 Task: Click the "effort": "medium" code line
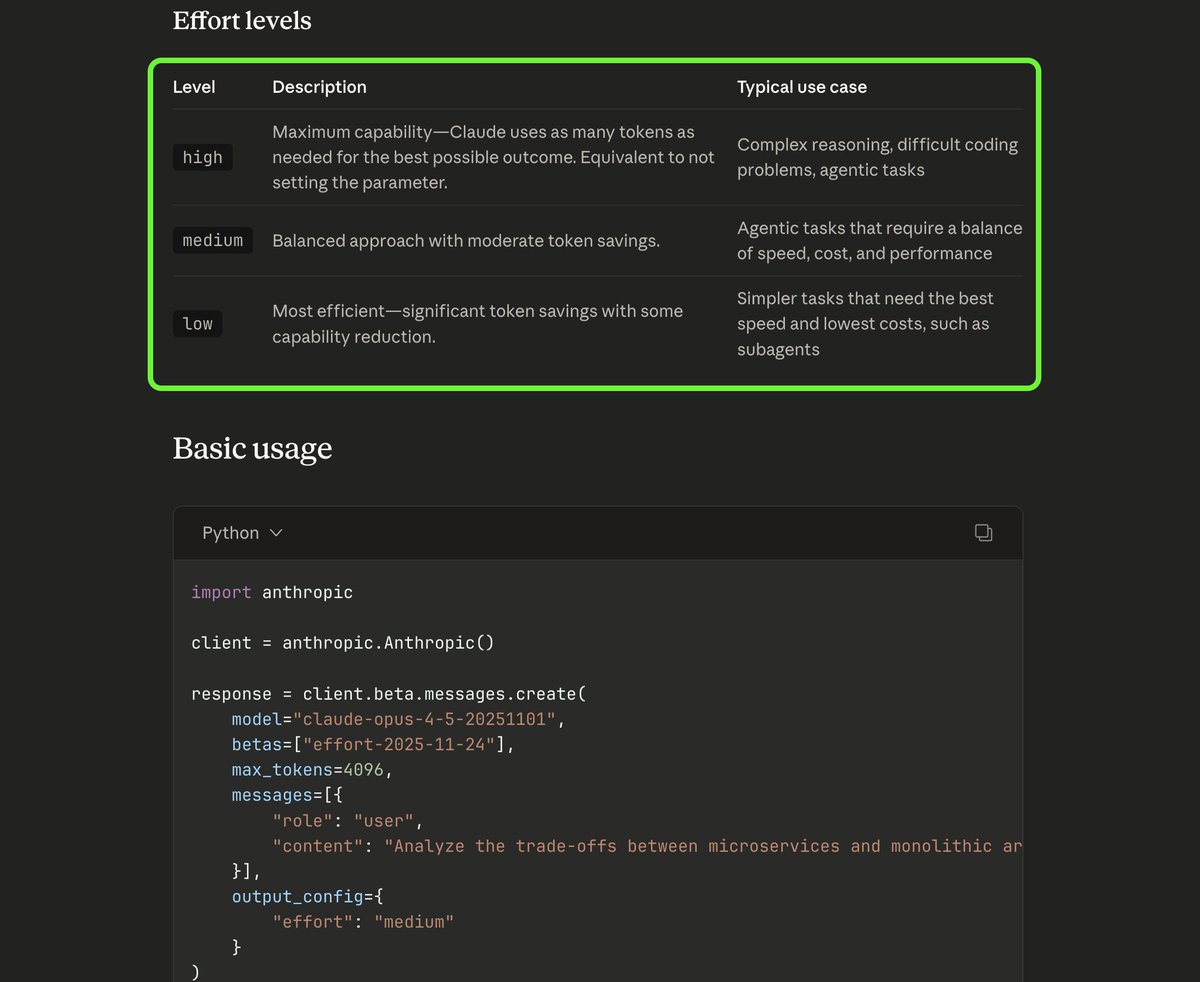pyautogui.click(x=363, y=921)
